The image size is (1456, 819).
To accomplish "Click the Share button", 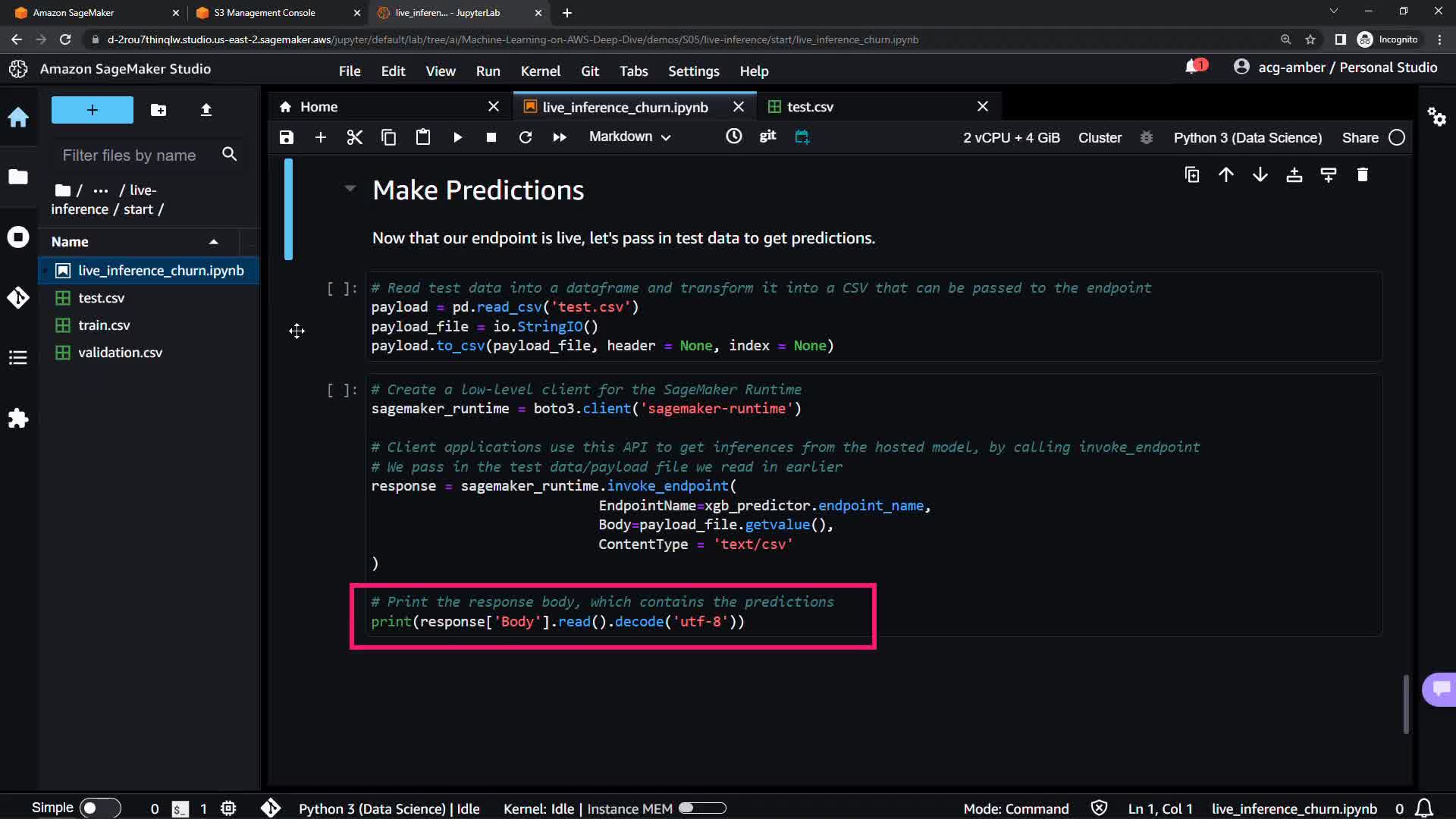I will click(x=1360, y=137).
